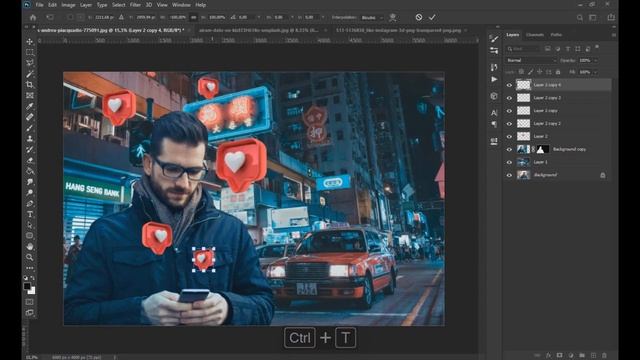Select the Rectangular Marquee tool
Image resolution: width=640 pixels, height=360 pixels.
30,52
